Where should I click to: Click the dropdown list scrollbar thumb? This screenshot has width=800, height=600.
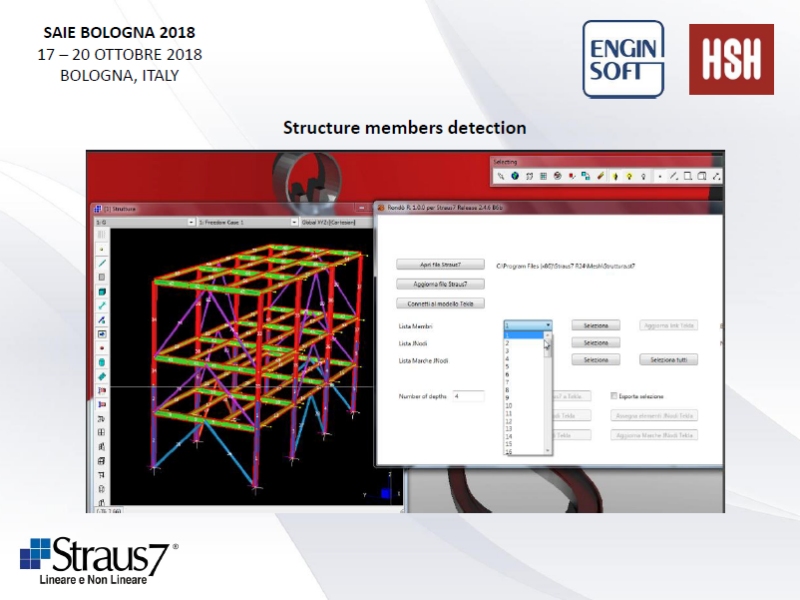coord(548,345)
